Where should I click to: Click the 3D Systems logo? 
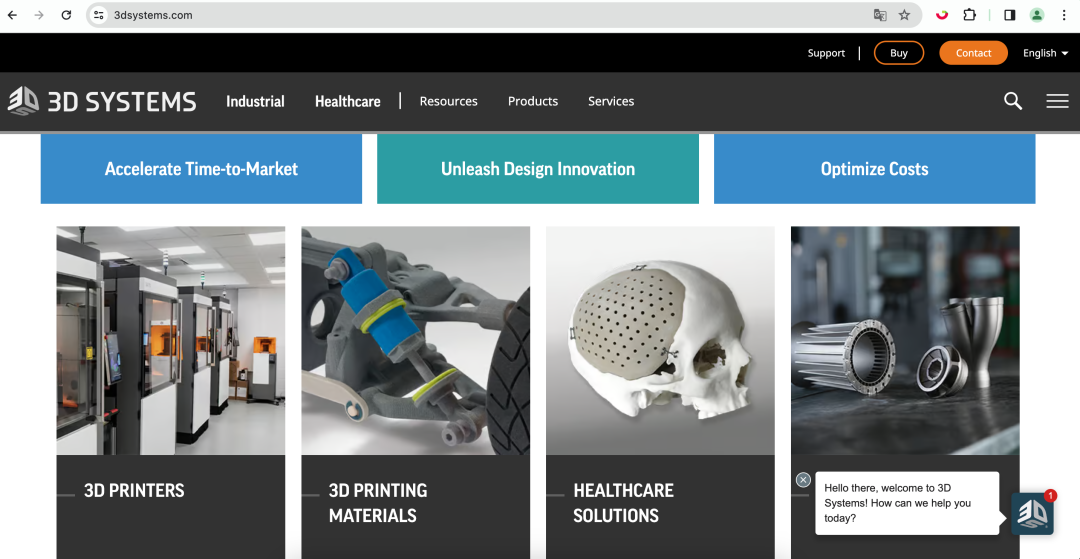102,101
